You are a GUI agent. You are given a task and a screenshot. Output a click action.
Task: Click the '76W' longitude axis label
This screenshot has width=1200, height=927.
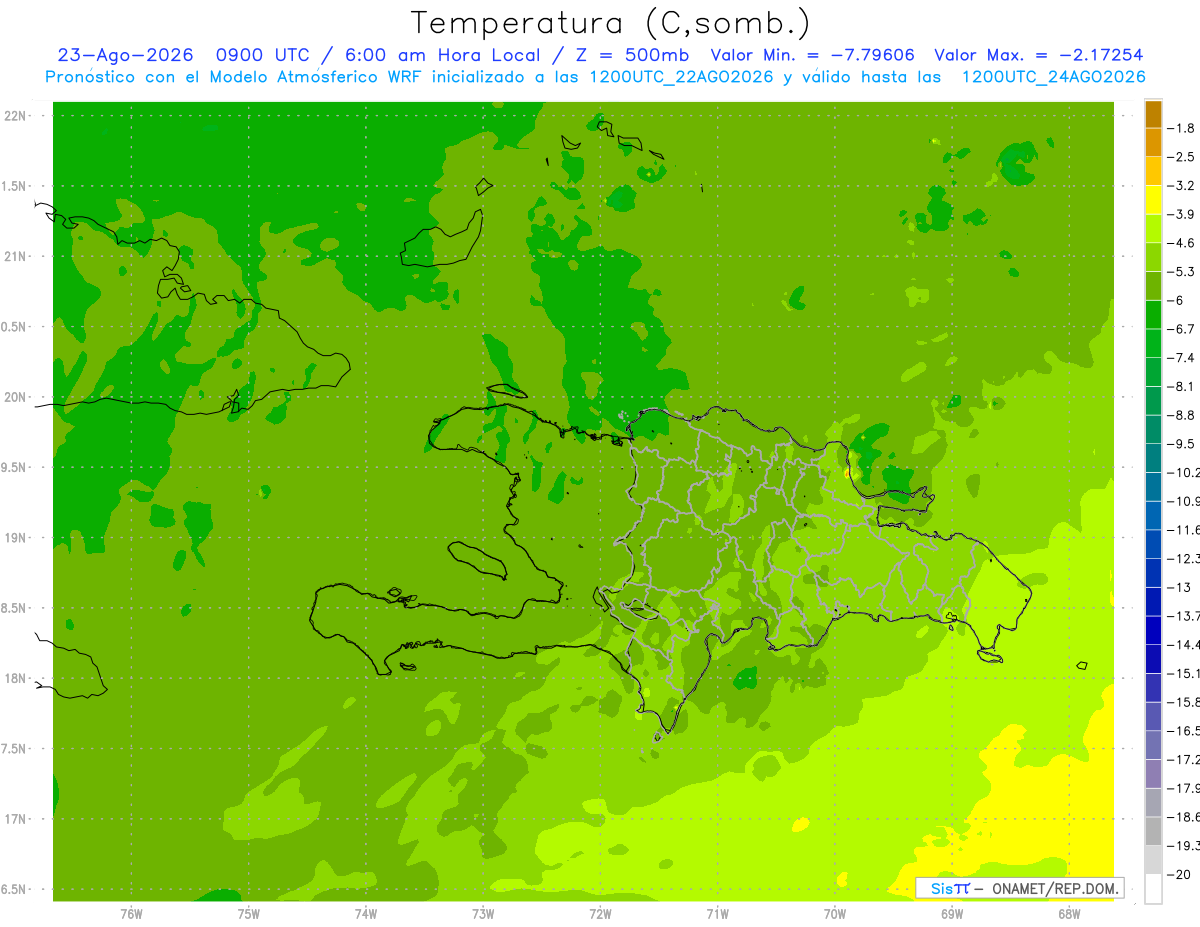(x=131, y=913)
